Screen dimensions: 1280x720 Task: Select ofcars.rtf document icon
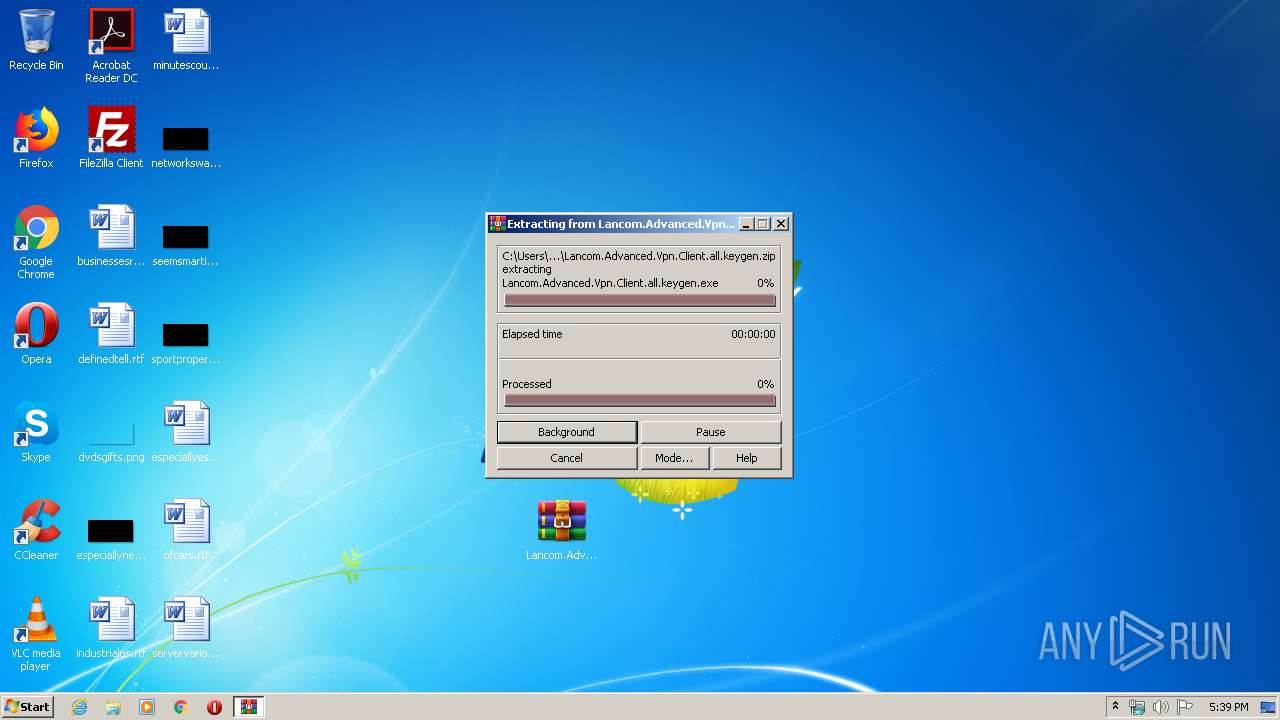click(186, 530)
